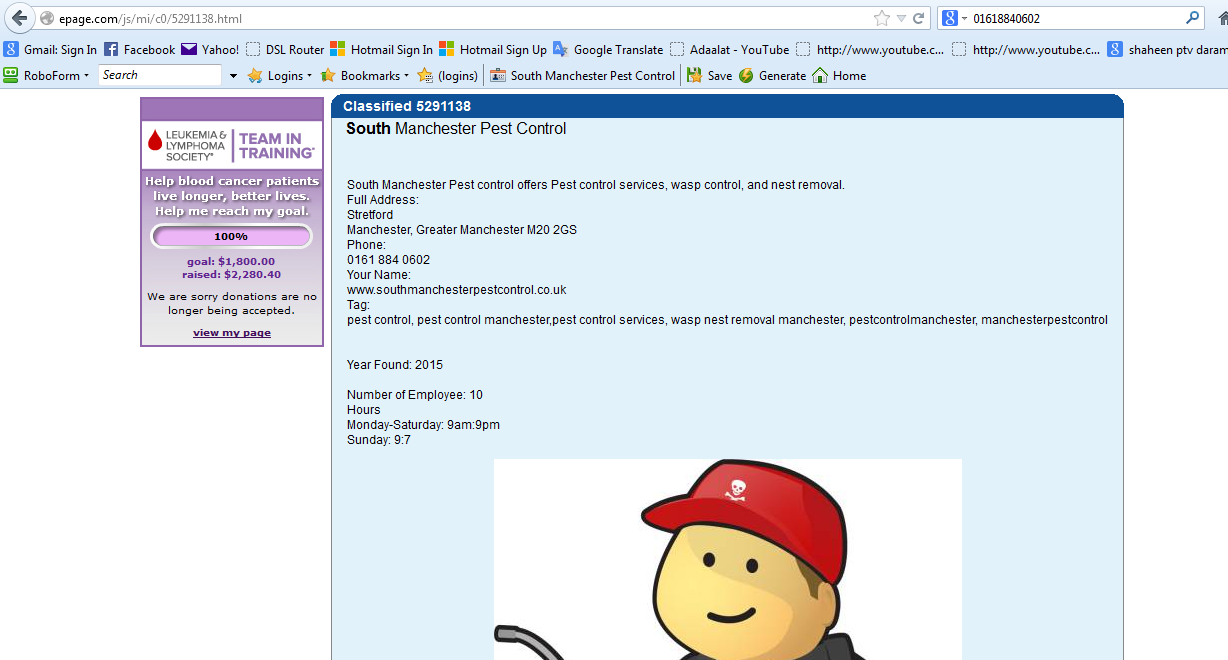Viewport: 1228px width, 660px height.
Task: Click the phone number 0161 884 0602
Action: click(x=388, y=260)
